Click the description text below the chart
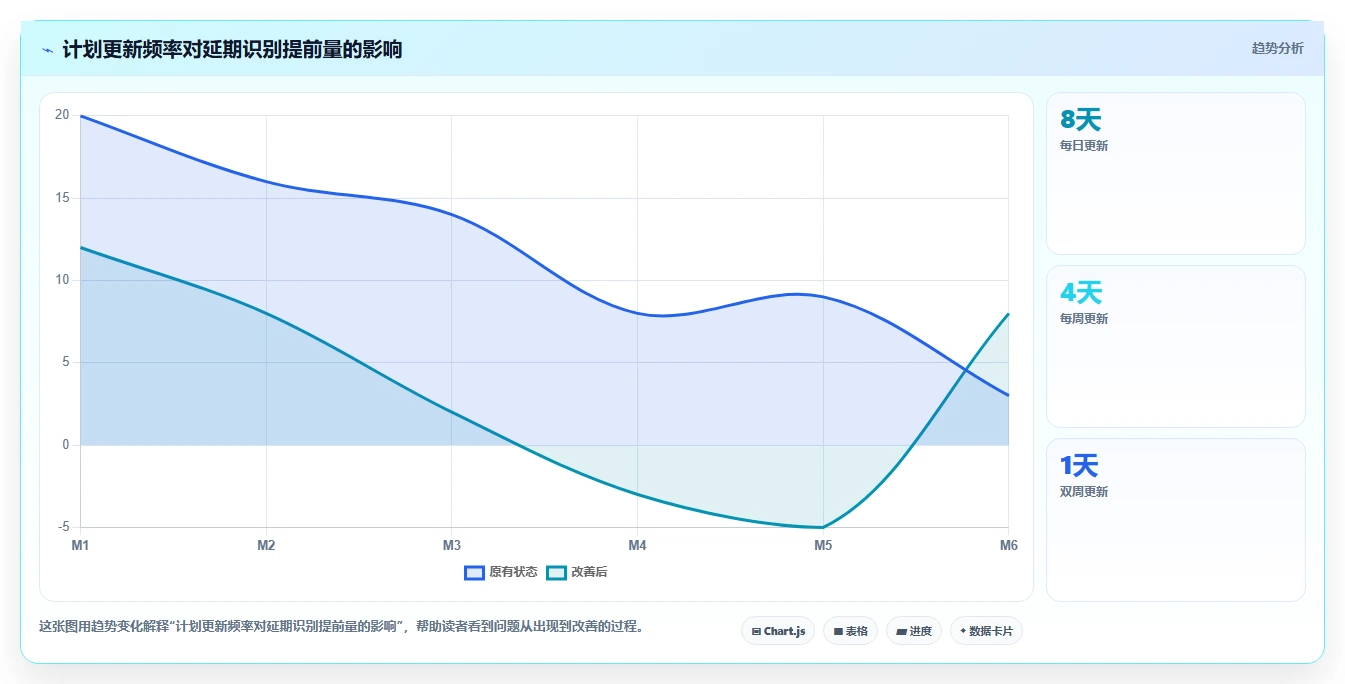This screenshot has width=1345, height=684. (x=341, y=627)
